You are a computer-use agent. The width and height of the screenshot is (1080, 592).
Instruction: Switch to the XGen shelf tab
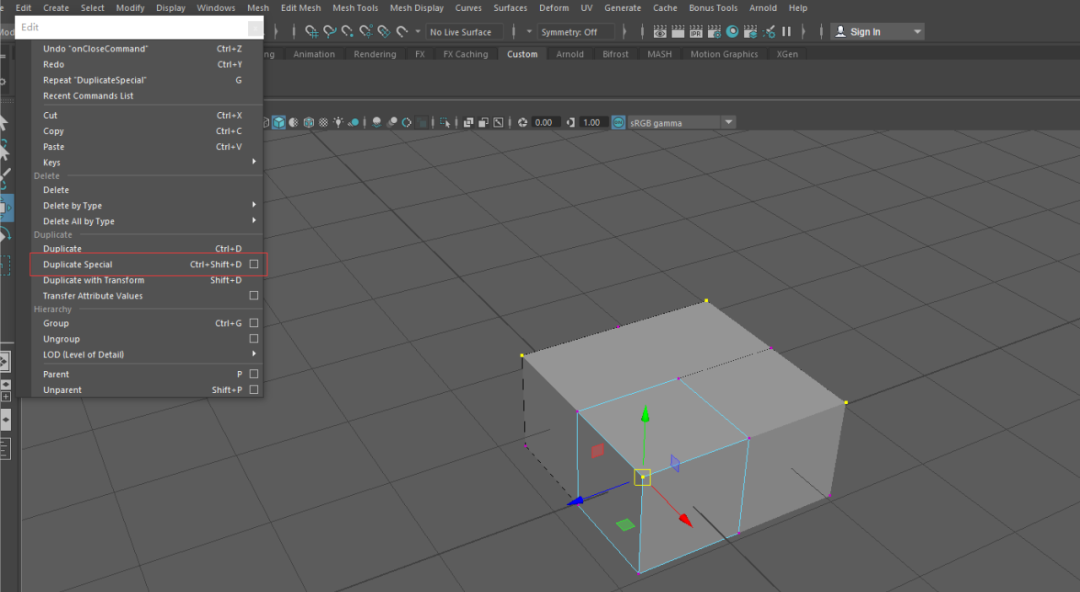(787, 54)
